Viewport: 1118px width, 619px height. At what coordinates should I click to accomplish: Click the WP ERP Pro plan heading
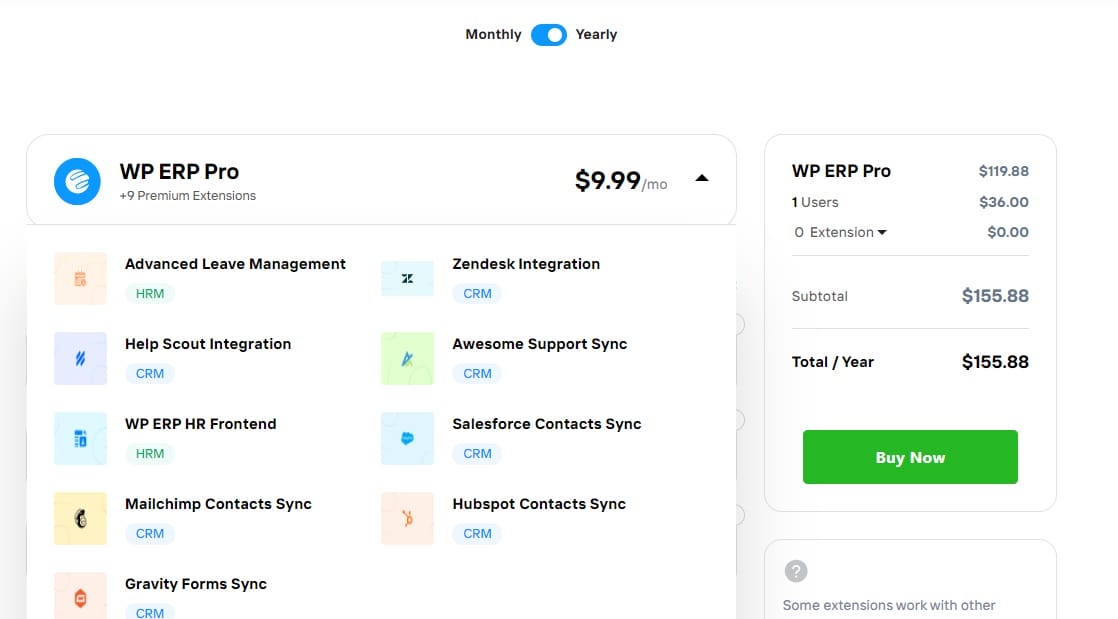tap(179, 171)
